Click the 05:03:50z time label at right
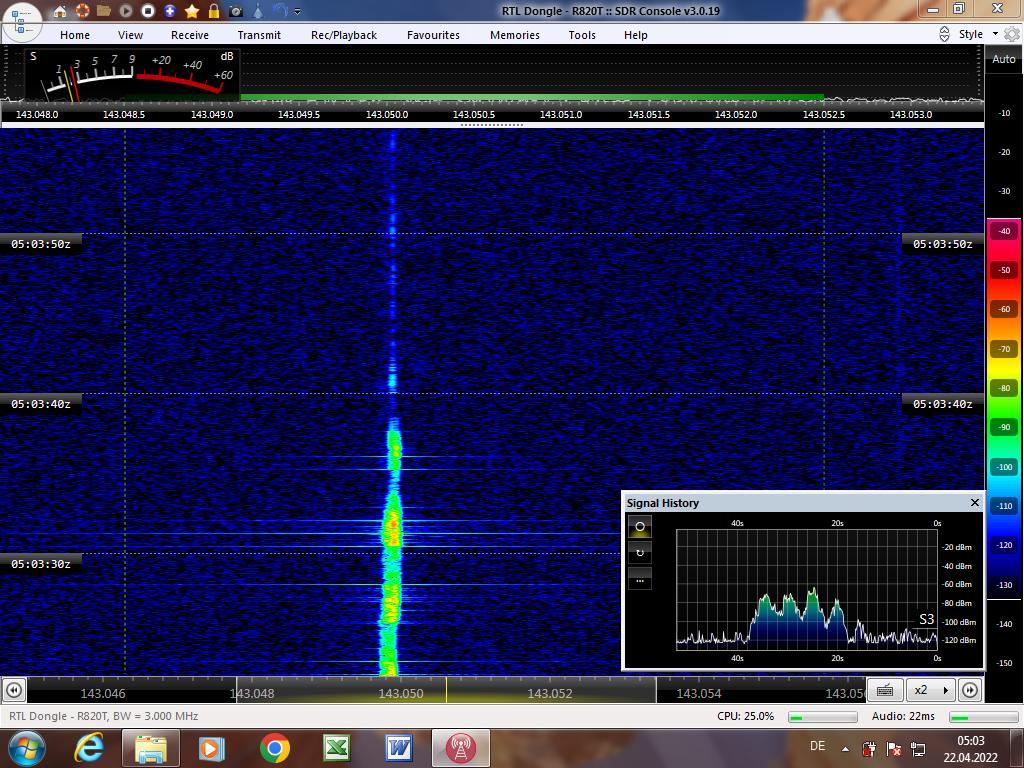The height and width of the screenshot is (768, 1024). click(x=942, y=244)
